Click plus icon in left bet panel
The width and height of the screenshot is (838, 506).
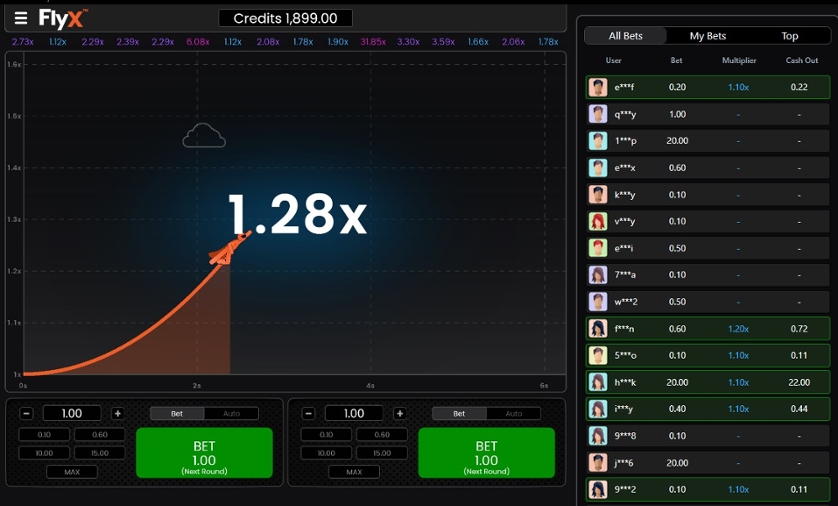click(x=117, y=413)
